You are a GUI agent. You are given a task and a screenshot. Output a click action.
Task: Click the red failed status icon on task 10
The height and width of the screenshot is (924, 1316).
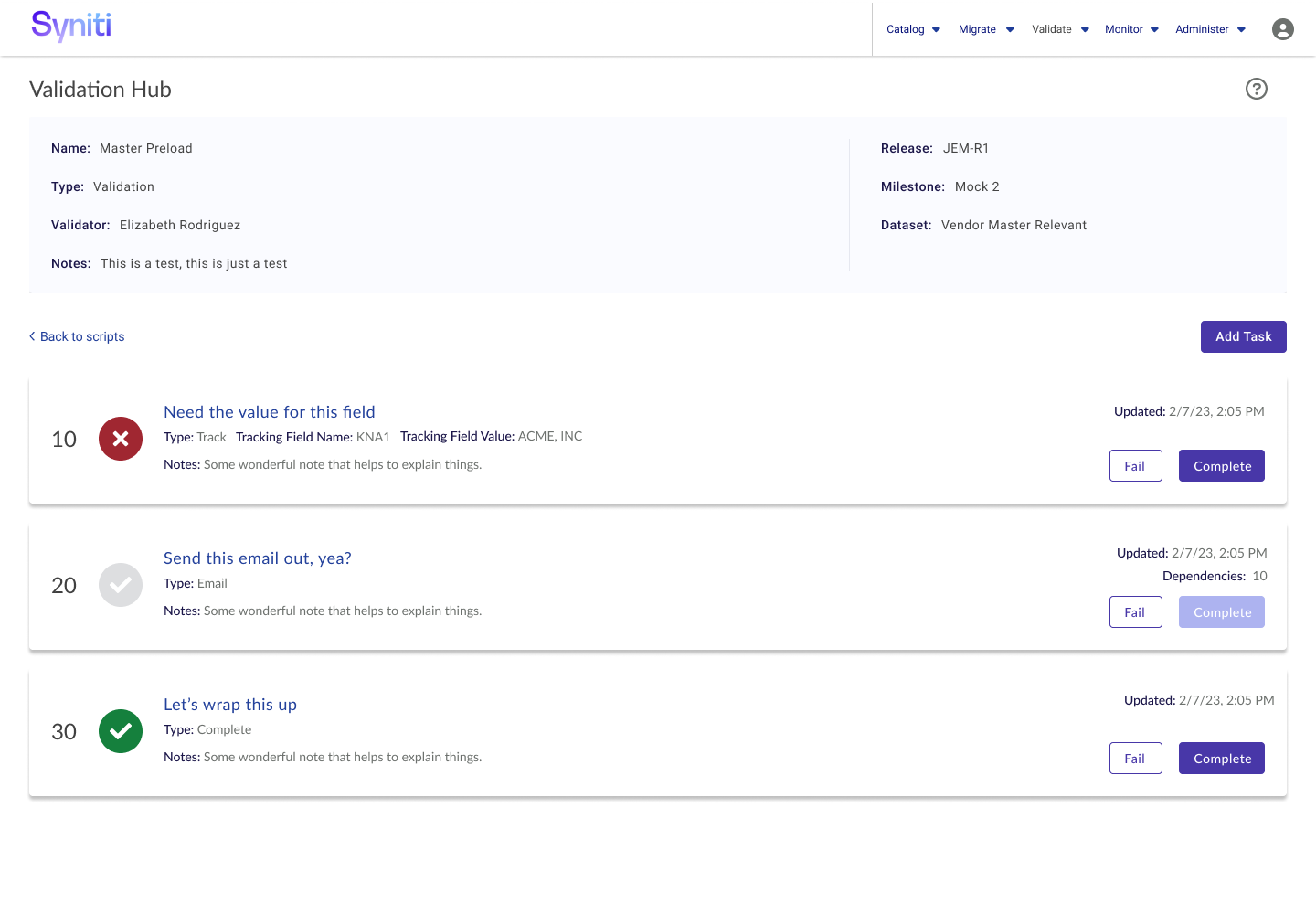[x=120, y=439]
